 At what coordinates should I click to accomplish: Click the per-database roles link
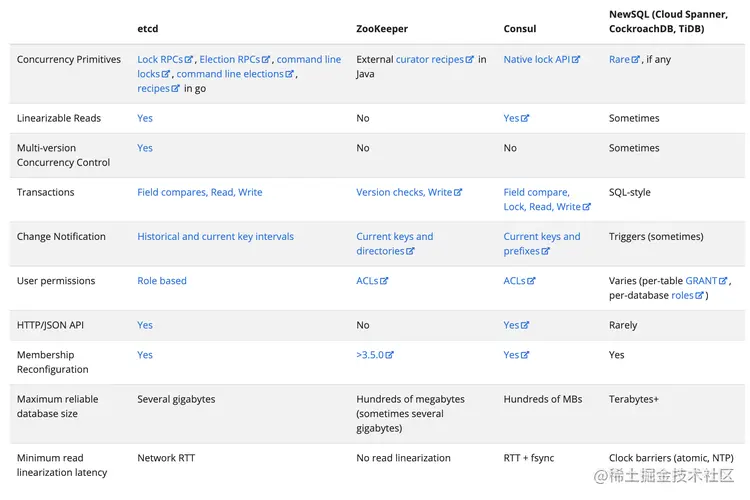click(681, 296)
